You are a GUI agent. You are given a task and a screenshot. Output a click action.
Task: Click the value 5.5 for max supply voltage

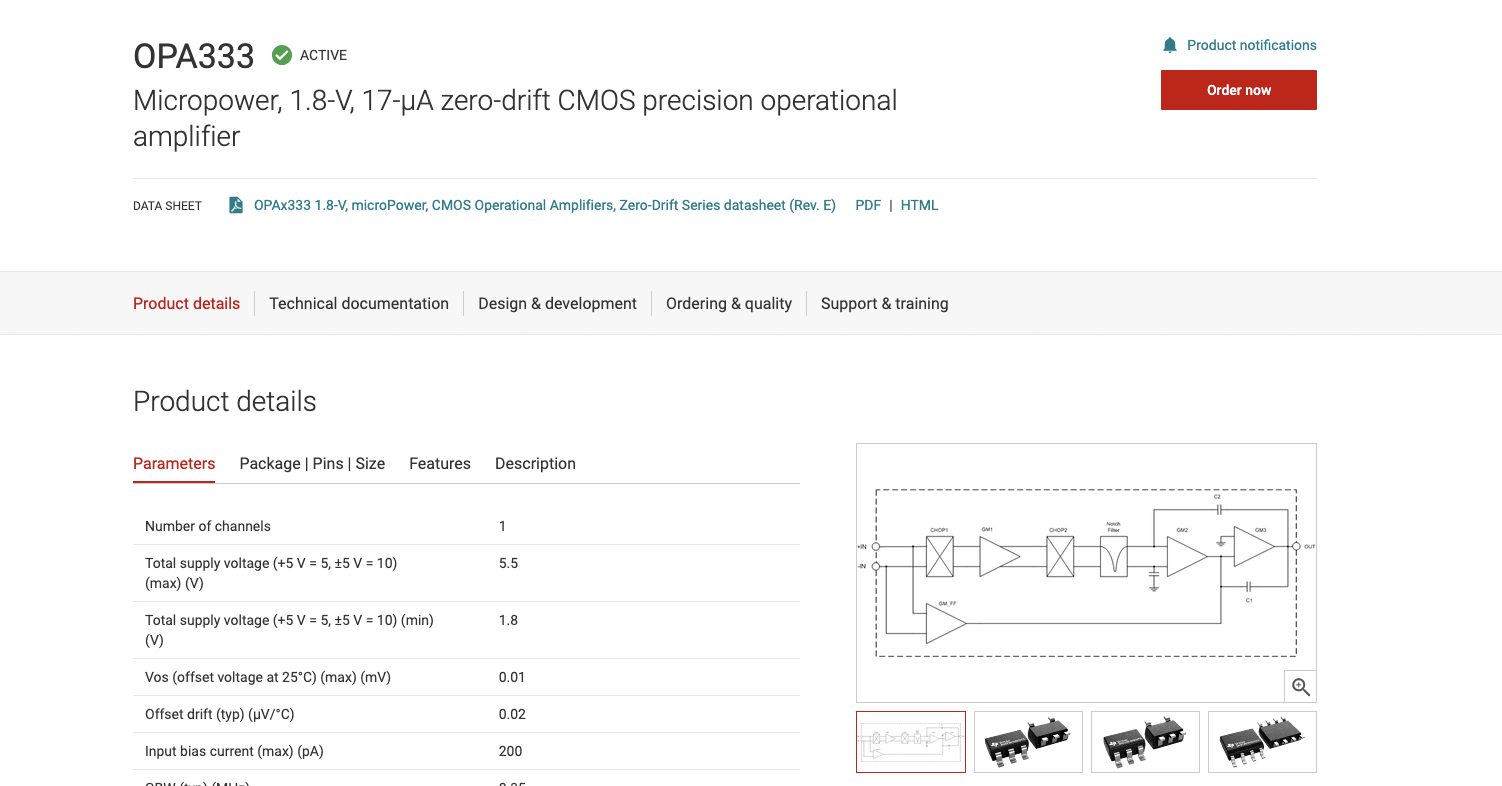(508, 563)
